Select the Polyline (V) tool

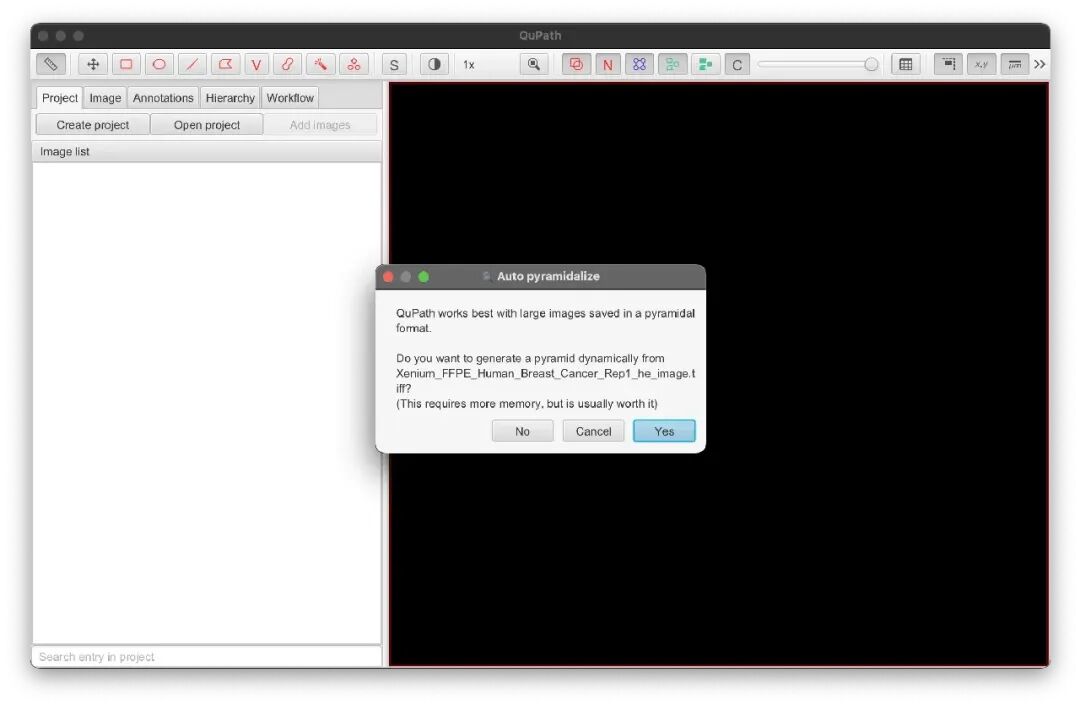(256, 64)
